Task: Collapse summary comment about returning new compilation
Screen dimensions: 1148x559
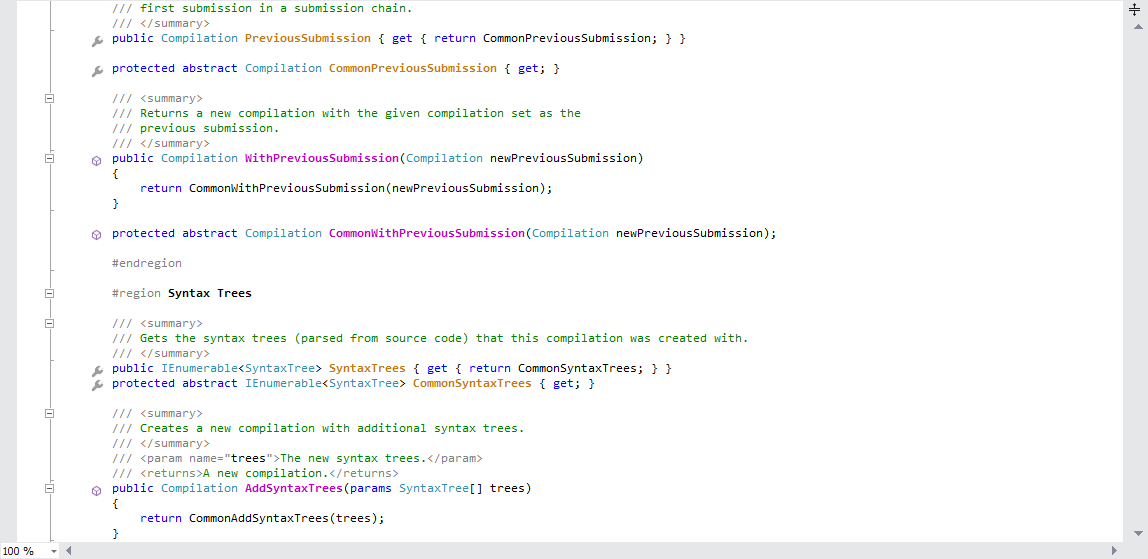Action: pyautogui.click(x=50, y=98)
